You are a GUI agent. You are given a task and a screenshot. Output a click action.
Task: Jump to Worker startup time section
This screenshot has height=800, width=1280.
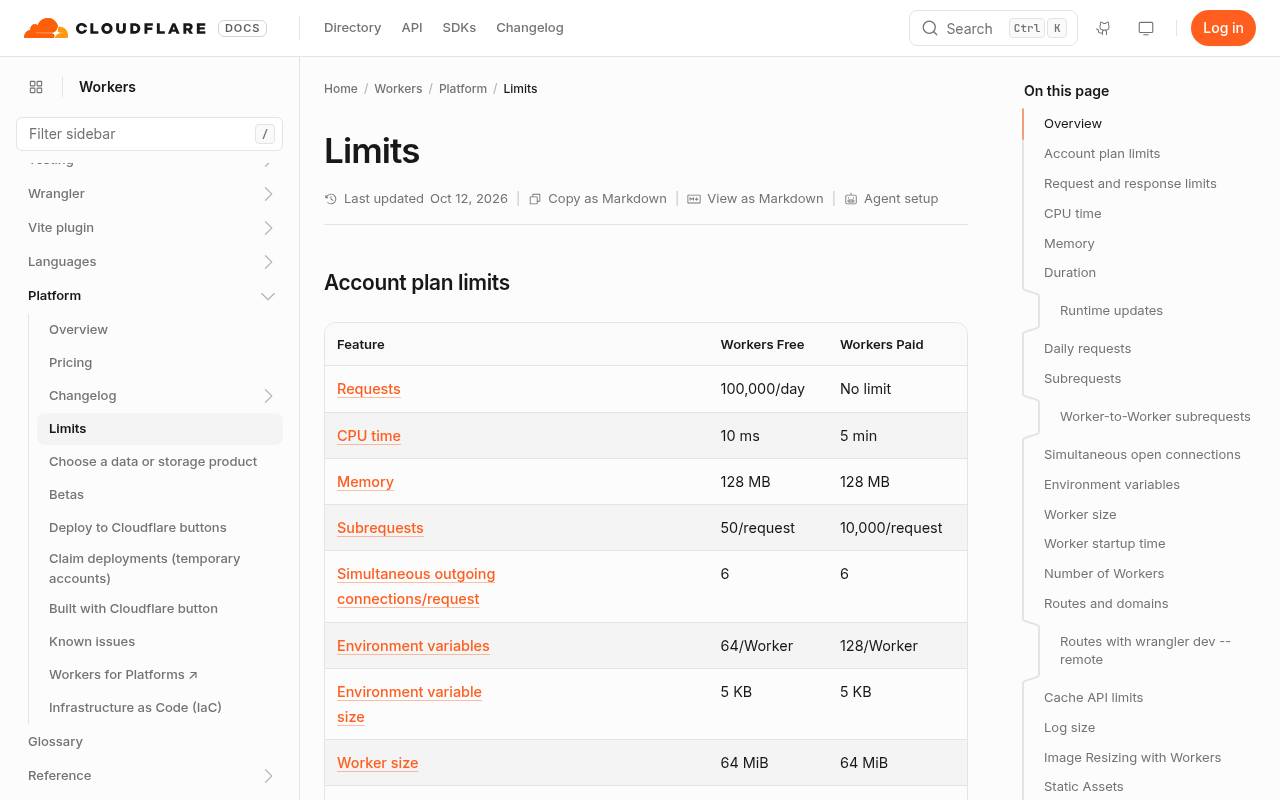pyautogui.click(x=1104, y=544)
